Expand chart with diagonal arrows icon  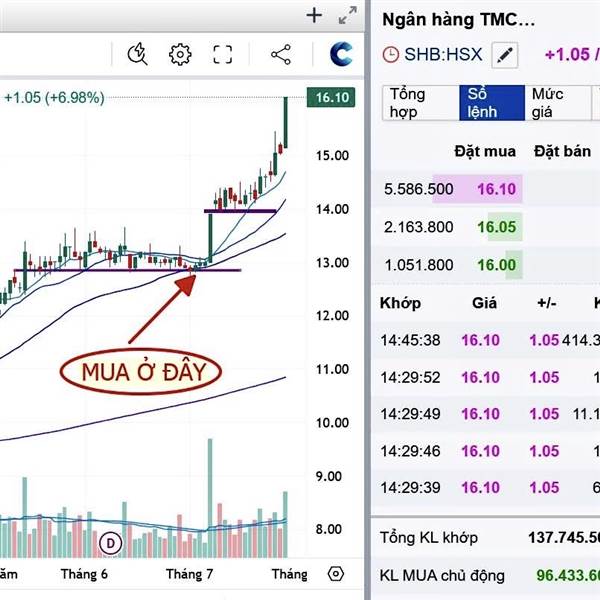[347, 15]
